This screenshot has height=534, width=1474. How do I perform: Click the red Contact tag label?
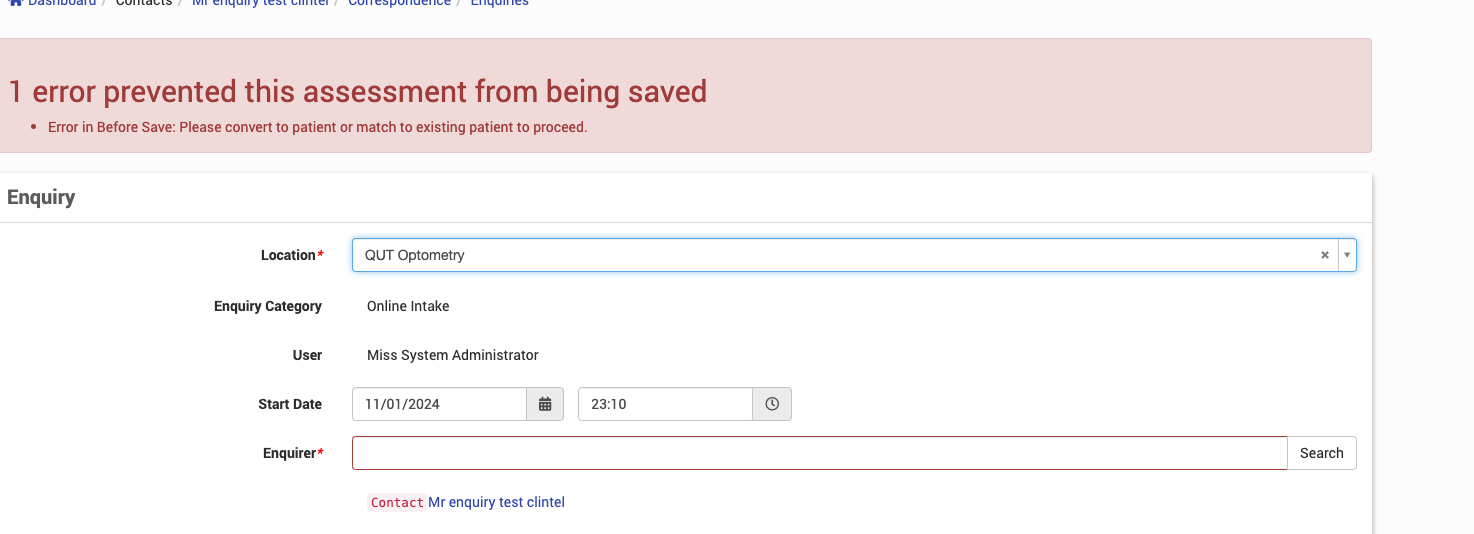(397, 503)
